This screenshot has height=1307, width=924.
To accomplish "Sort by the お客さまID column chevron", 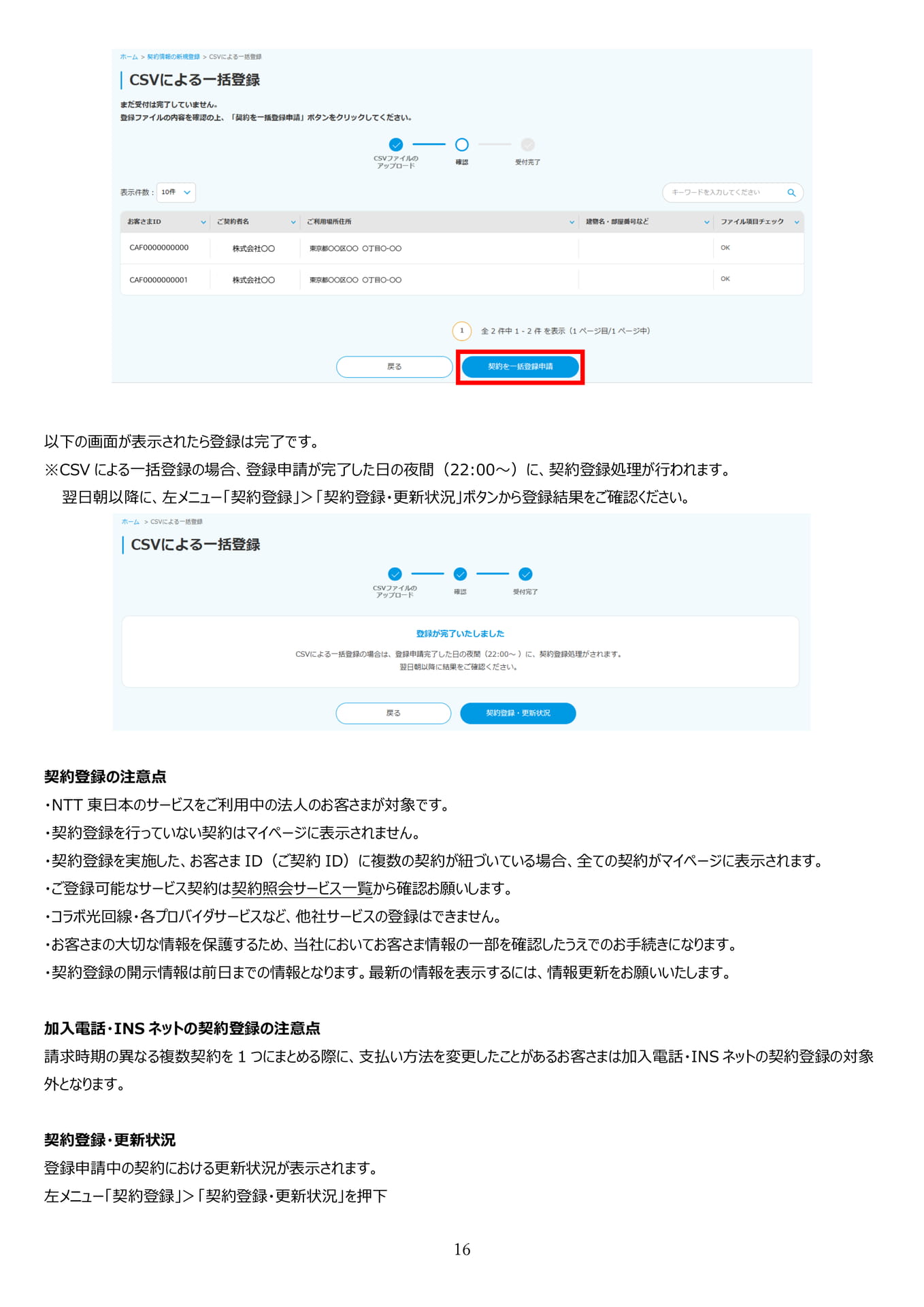I will pos(203,222).
